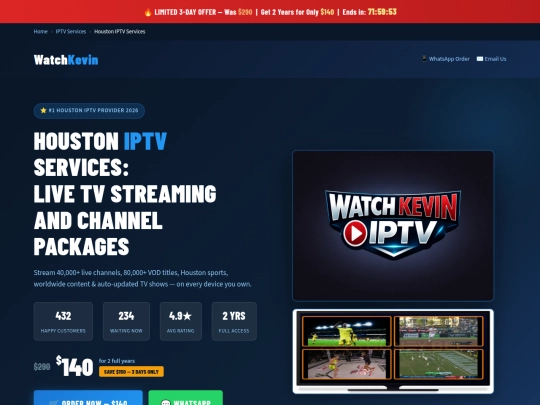
Task: Open the Email Us link
Action: 495,59
